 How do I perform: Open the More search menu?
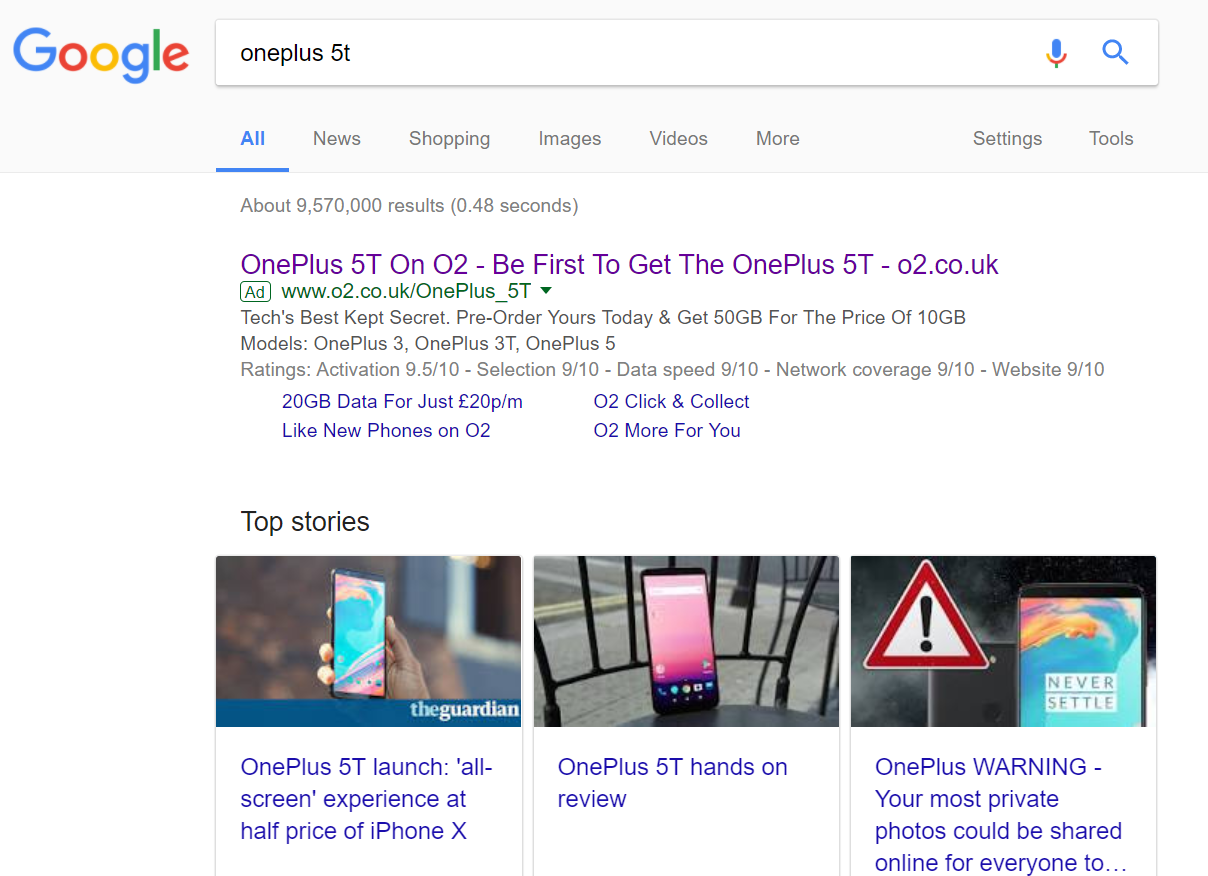click(777, 139)
